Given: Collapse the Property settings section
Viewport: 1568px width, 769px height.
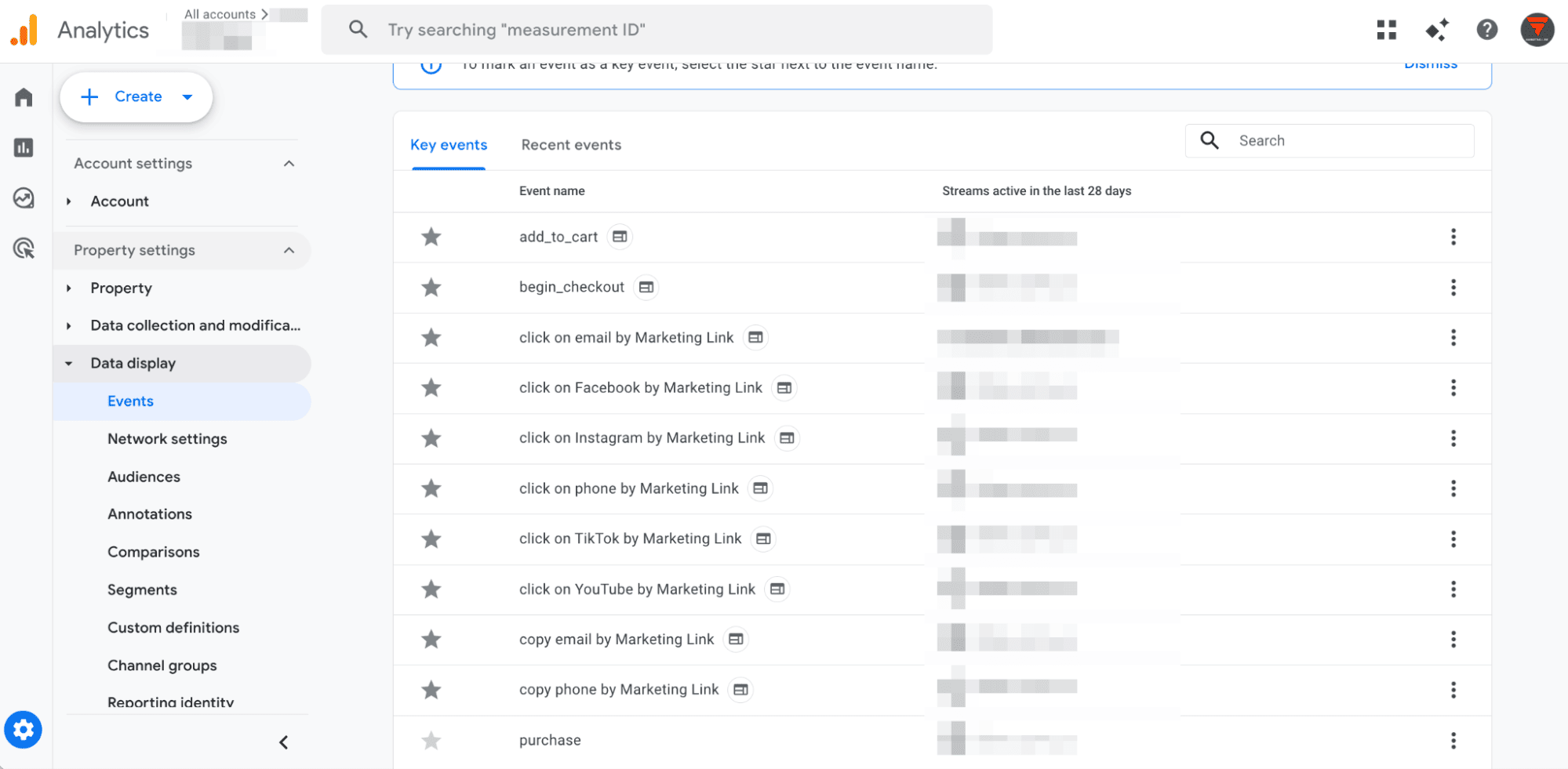Looking at the screenshot, I should 289,250.
